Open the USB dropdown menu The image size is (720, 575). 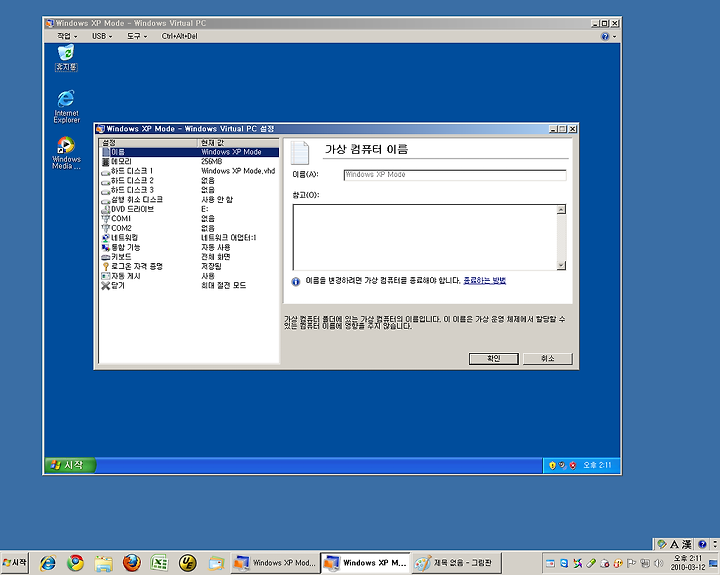(x=101, y=36)
